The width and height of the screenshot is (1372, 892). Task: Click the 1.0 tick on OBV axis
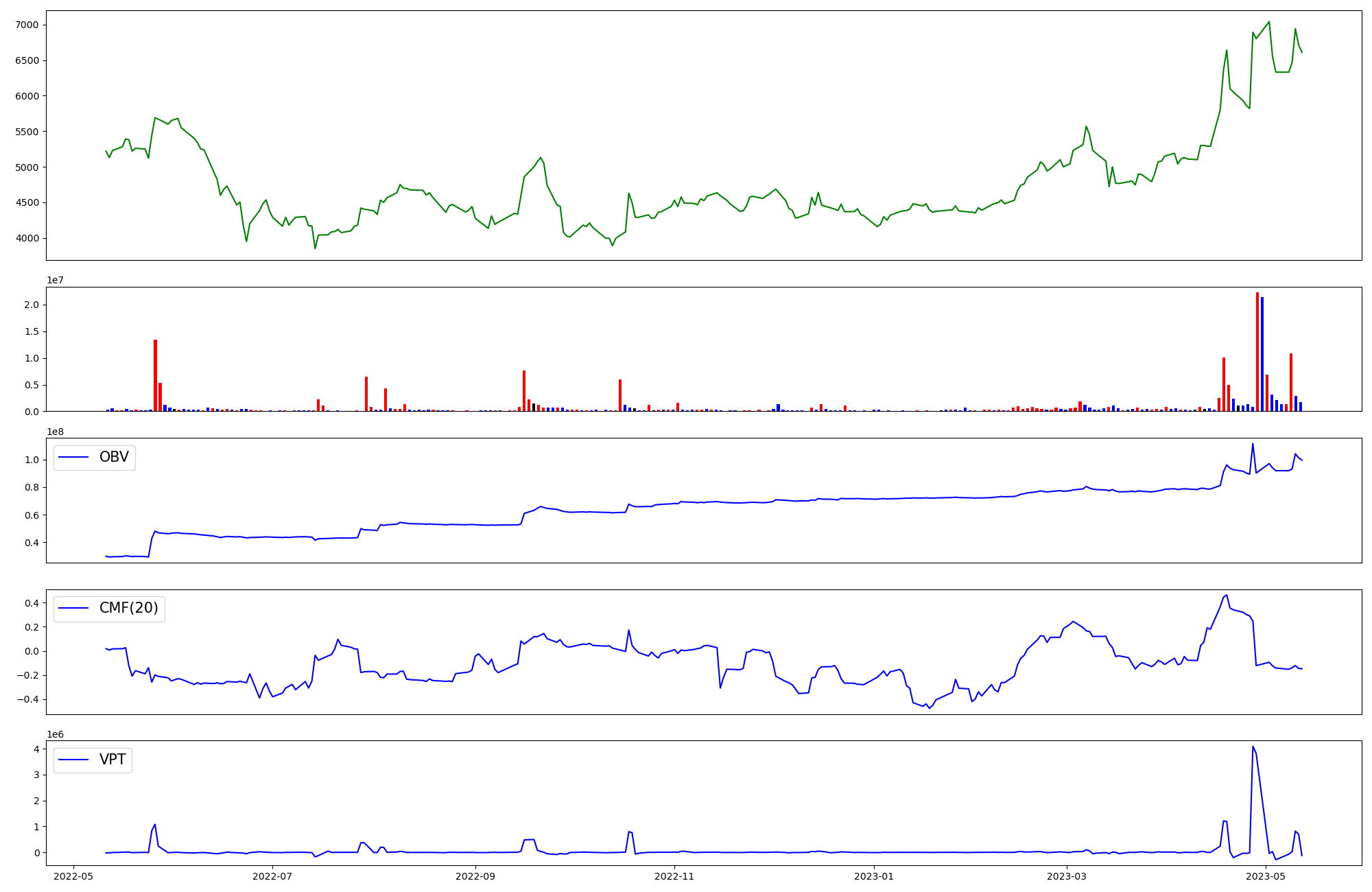tap(32, 460)
